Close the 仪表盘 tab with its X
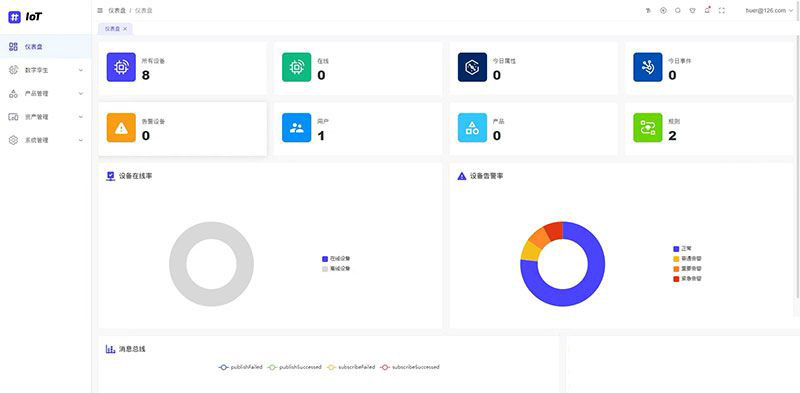Screen dimensions: 800x393 (x=125, y=29)
